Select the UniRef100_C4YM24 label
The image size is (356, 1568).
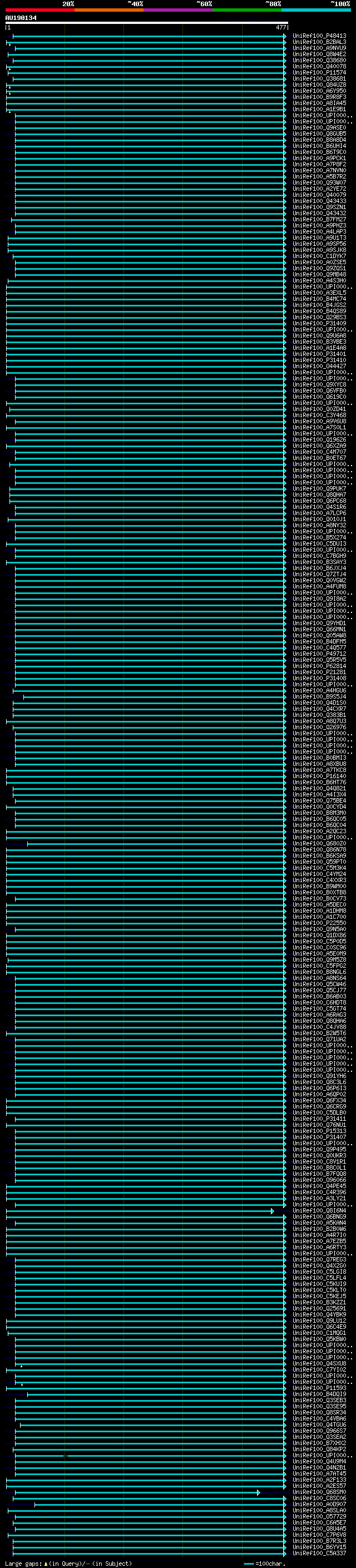coord(319,874)
